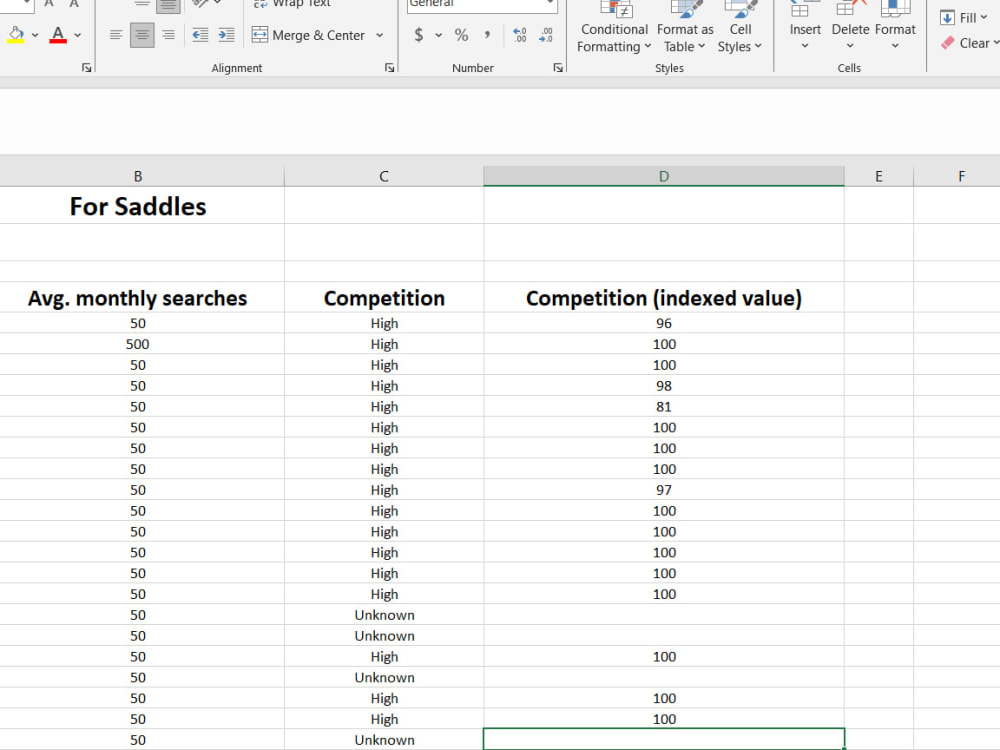
Task: Expand the Delete dropdown arrow
Action: coord(850,46)
